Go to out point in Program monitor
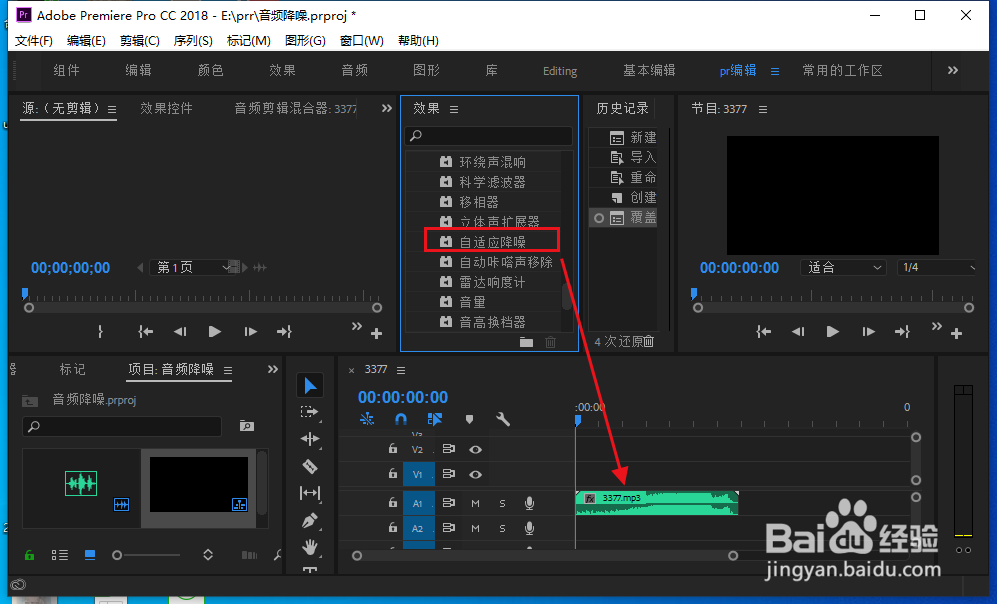 tap(902, 331)
